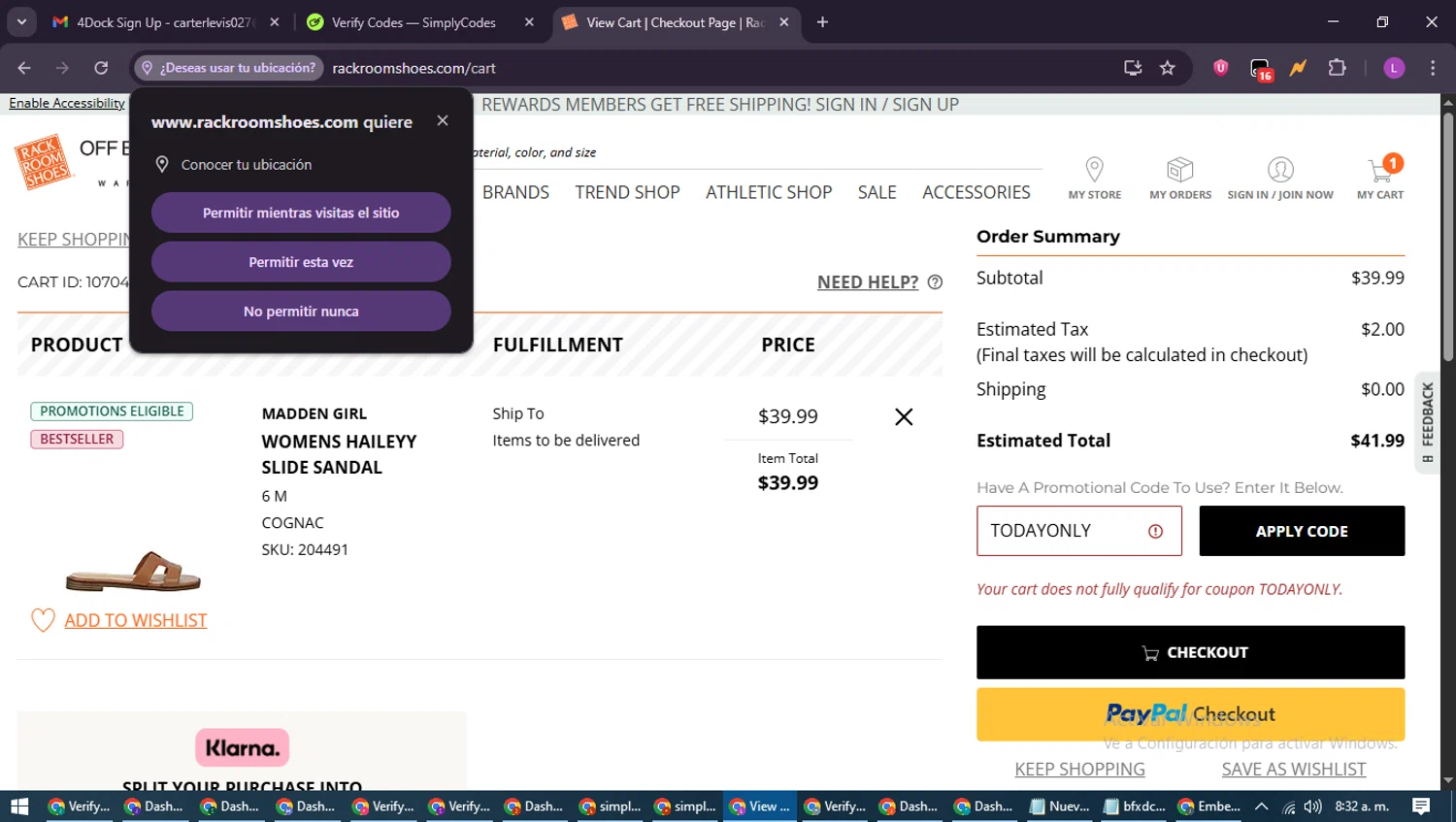Open the tab search dropdown arrow
1456x822 pixels.
[x=20, y=21]
